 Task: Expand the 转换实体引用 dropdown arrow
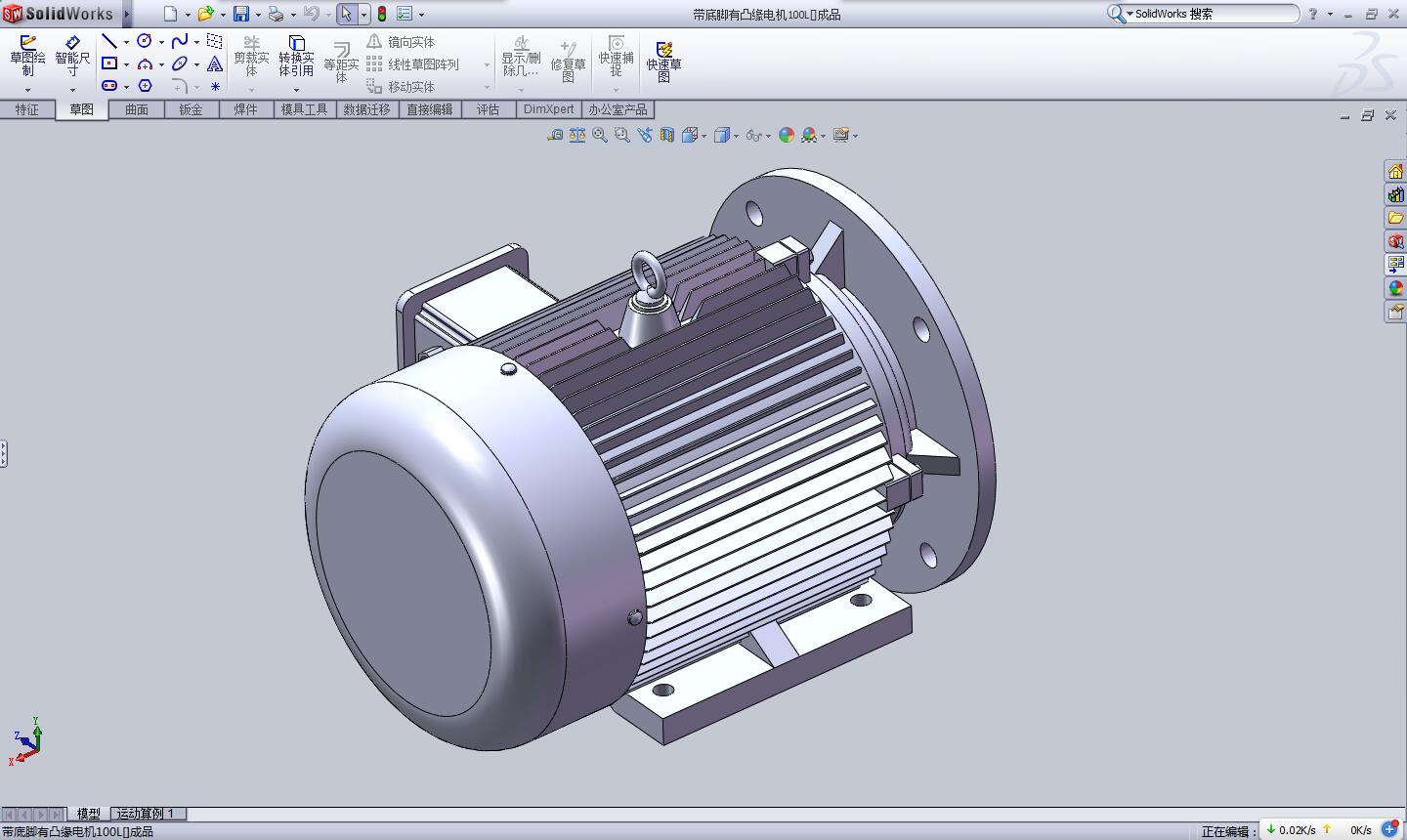point(296,89)
